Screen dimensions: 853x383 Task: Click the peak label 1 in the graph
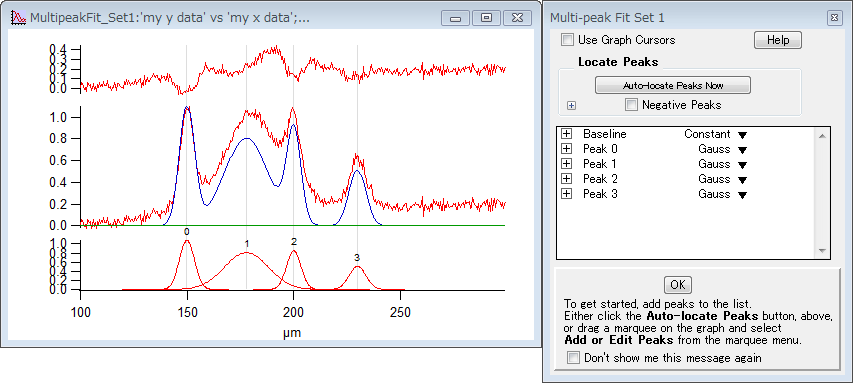click(x=246, y=243)
